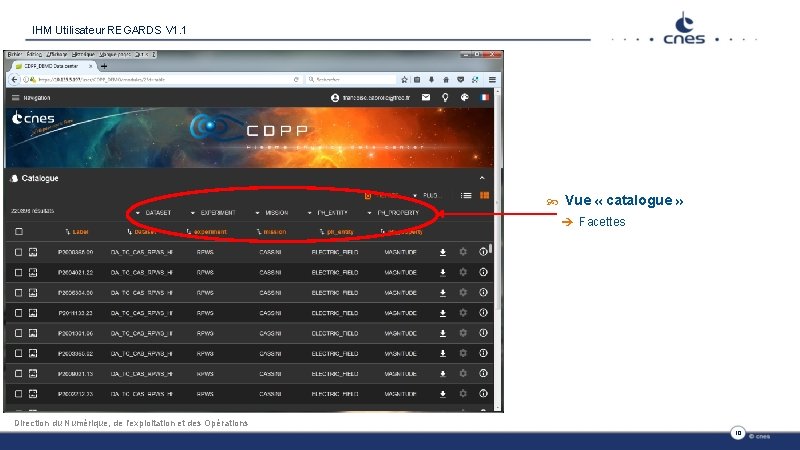Bookmark this page with the star icon
This screenshot has width=800, height=450.
pyautogui.click(x=404, y=80)
